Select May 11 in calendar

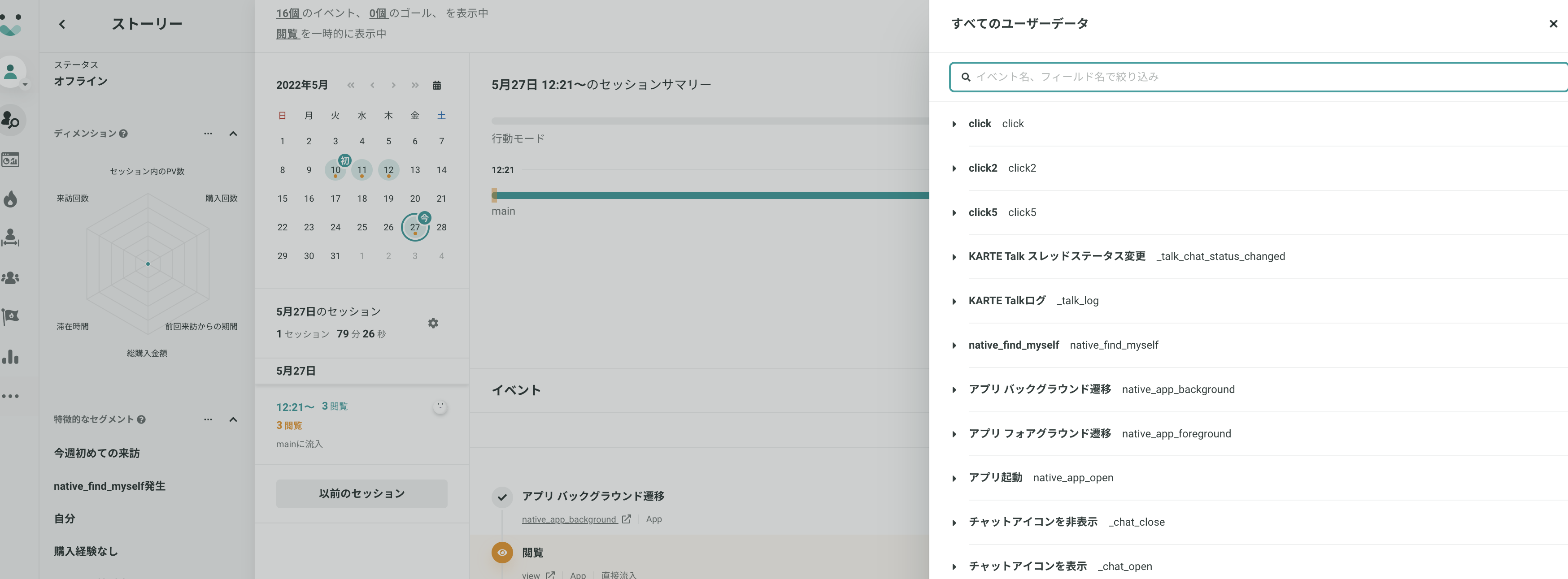point(362,170)
